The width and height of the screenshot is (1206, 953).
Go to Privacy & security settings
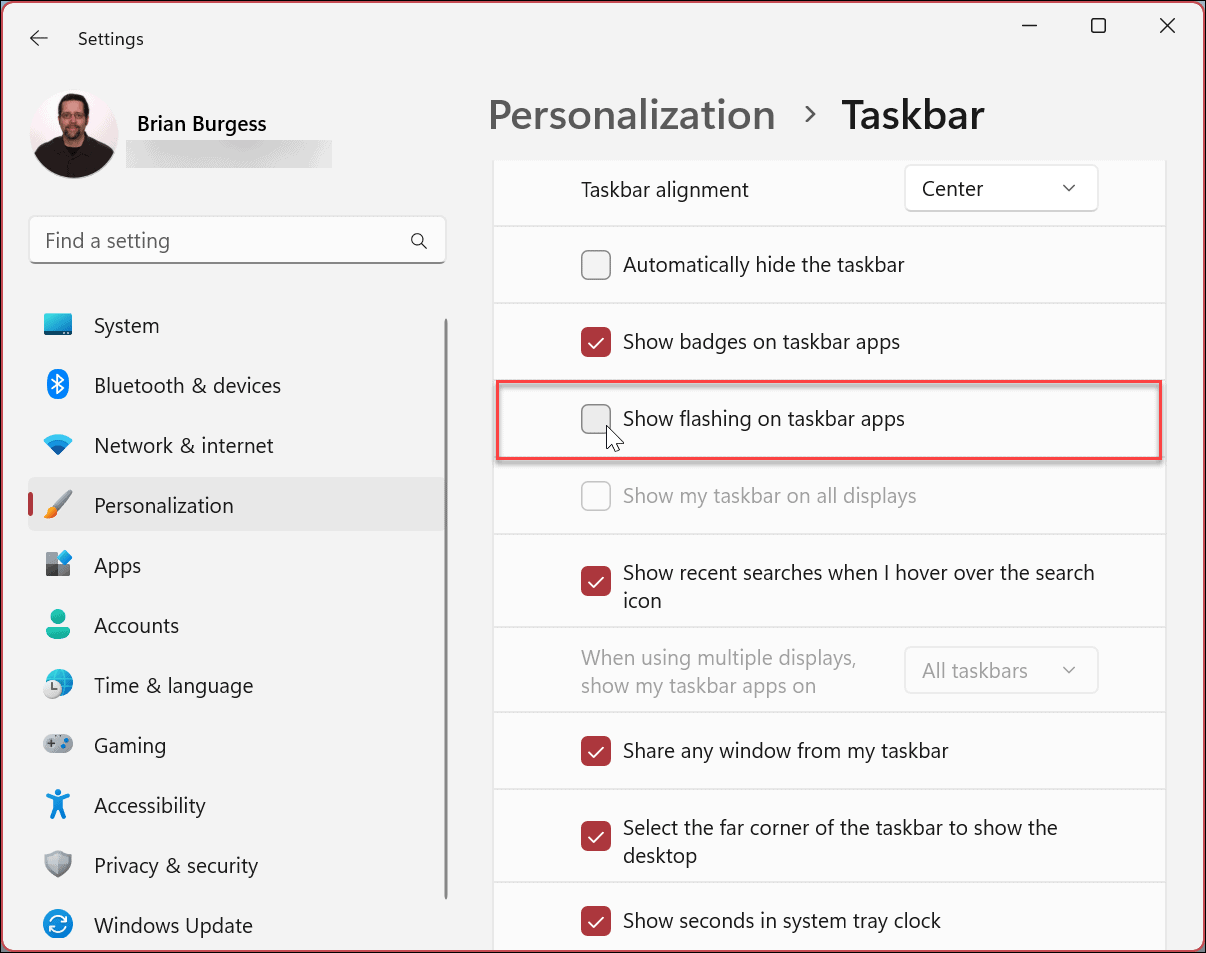pos(175,865)
